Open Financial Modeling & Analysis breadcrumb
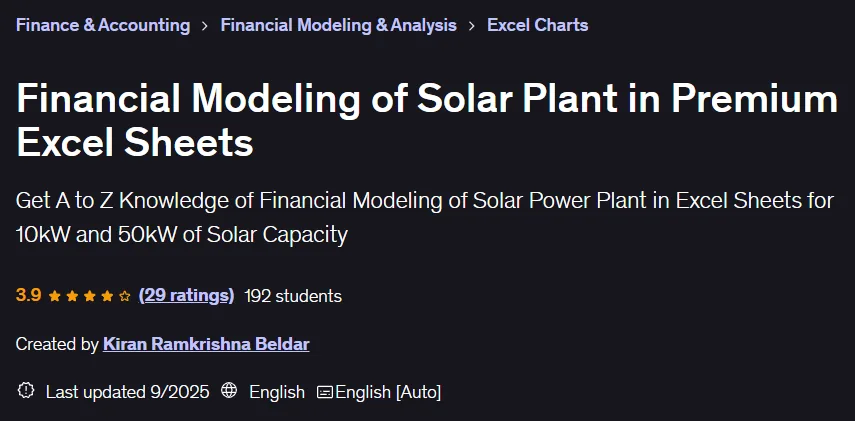Viewport: 855px width, 421px height. click(339, 25)
